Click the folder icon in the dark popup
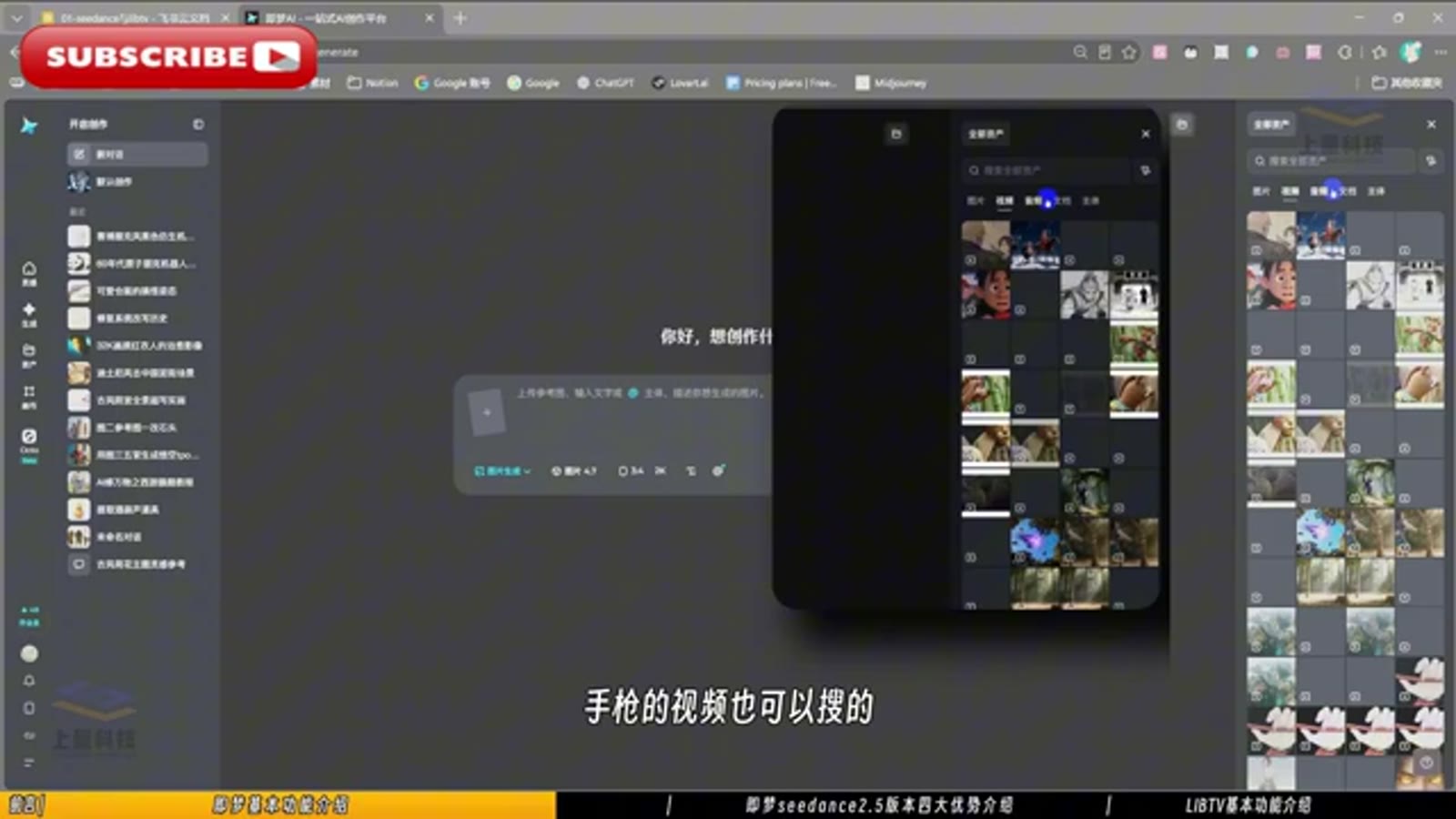1456x819 pixels. 896,134
